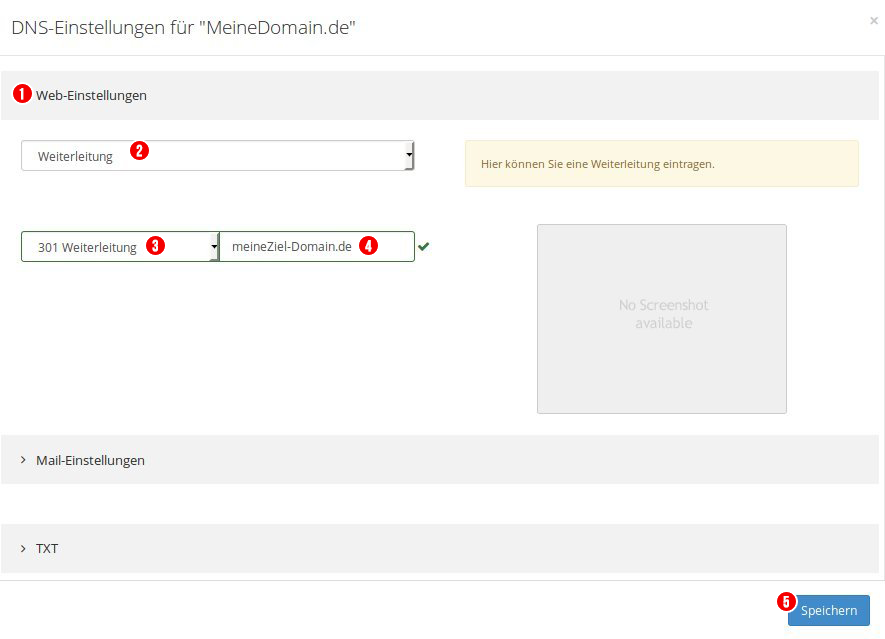Screen dimensions: 885x639
Task: Click the Weiterleitung hint text box
Action: coord(661,164)
